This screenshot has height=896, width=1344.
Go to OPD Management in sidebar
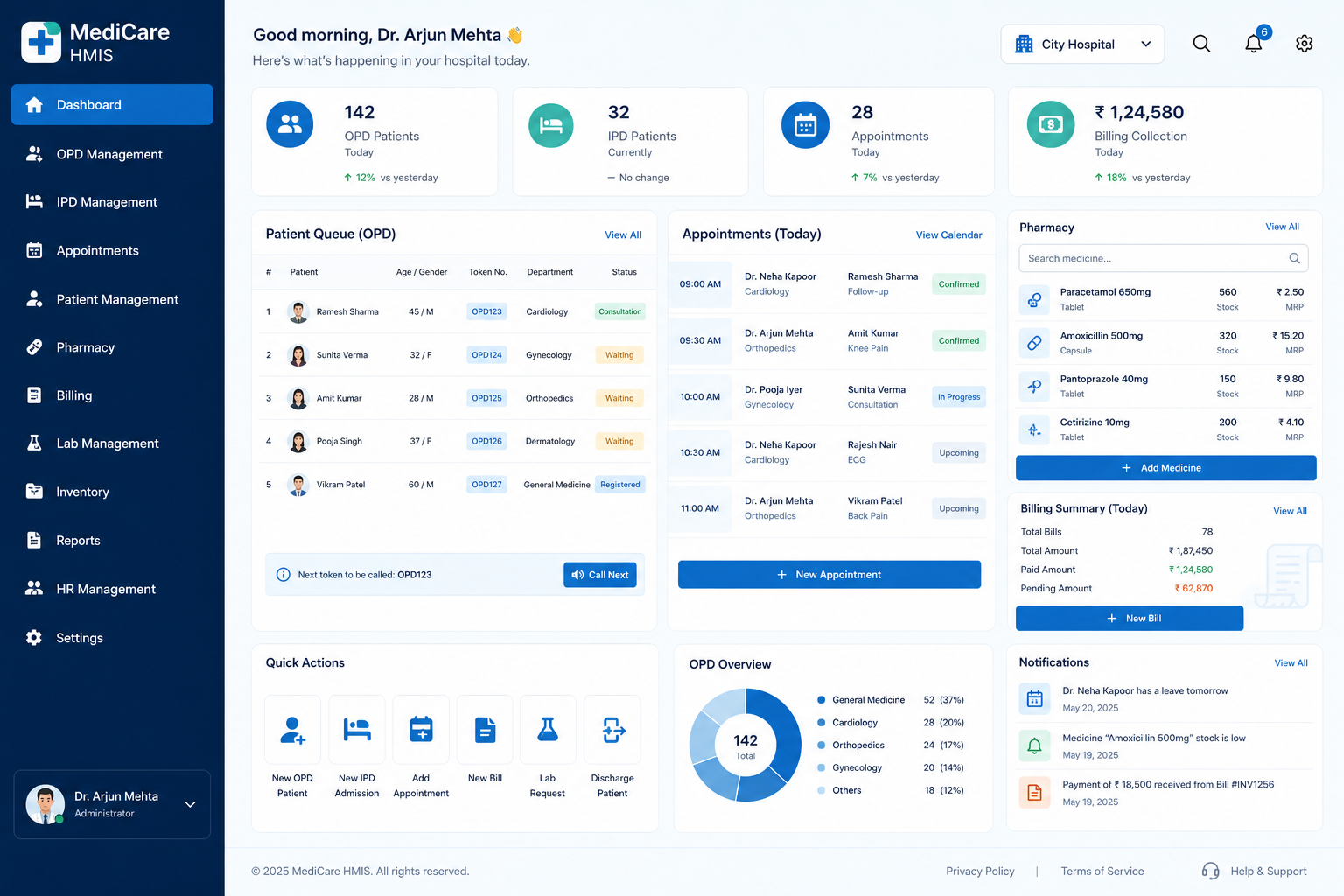pos(112,154)
